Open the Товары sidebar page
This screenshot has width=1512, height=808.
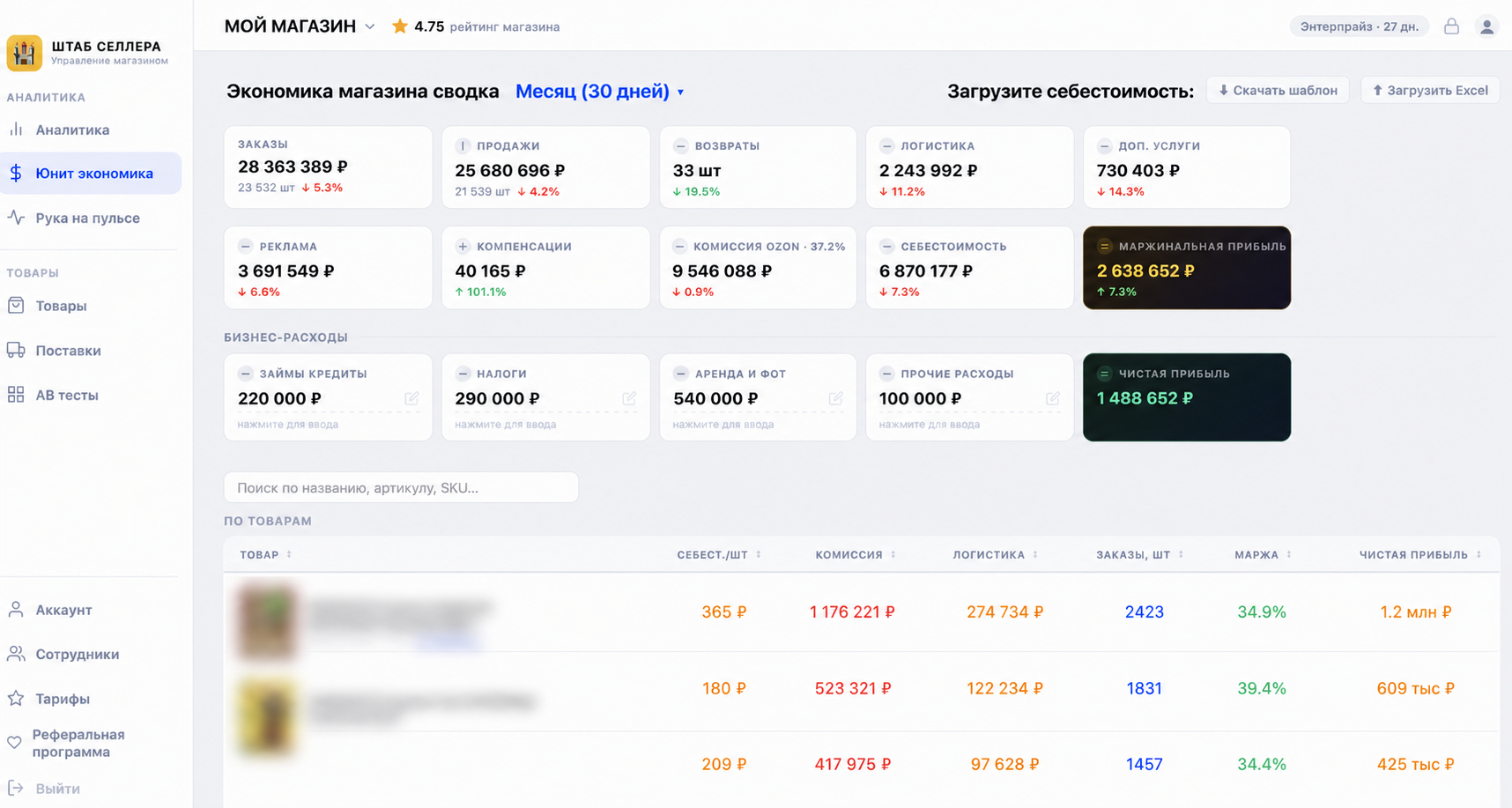point(91,306)
